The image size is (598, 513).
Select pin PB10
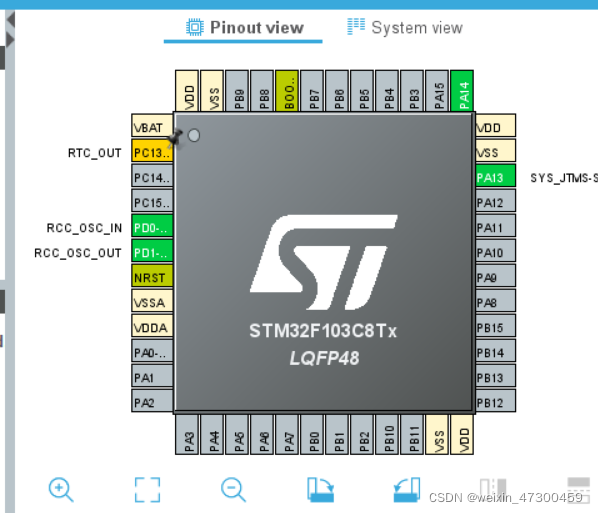(x=387, y=434)
